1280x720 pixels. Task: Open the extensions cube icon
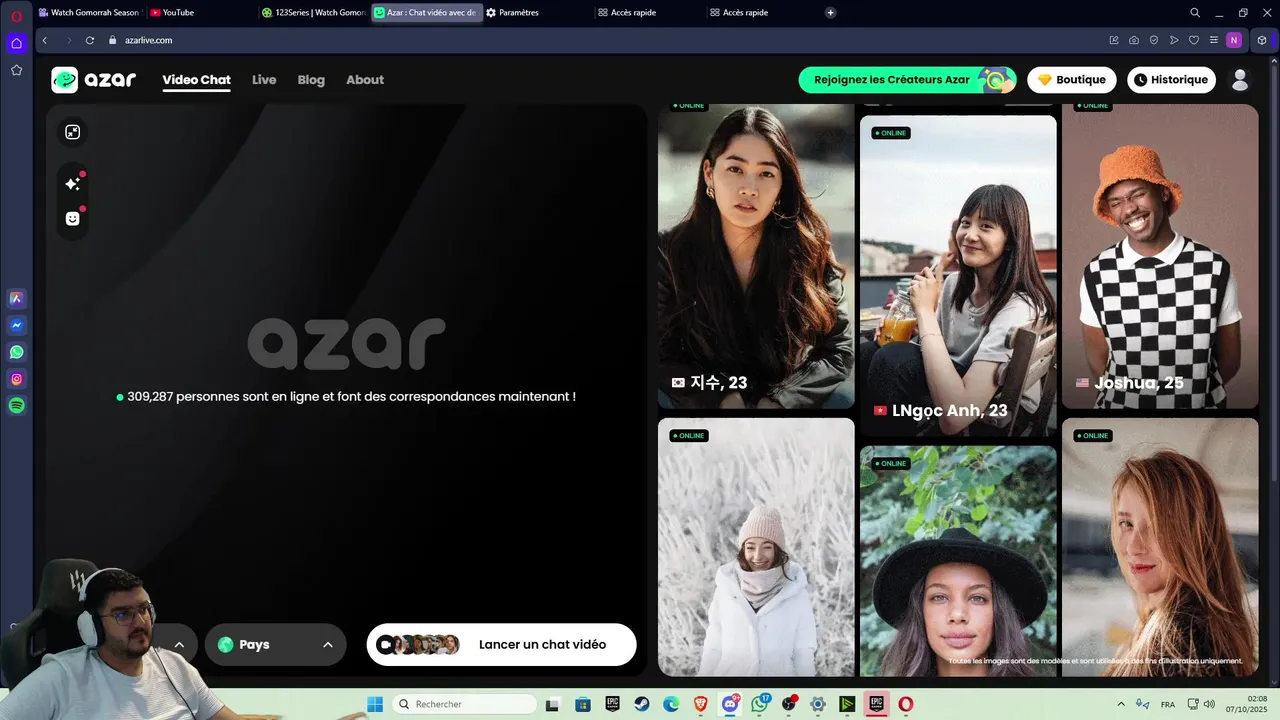(1262, 40)
